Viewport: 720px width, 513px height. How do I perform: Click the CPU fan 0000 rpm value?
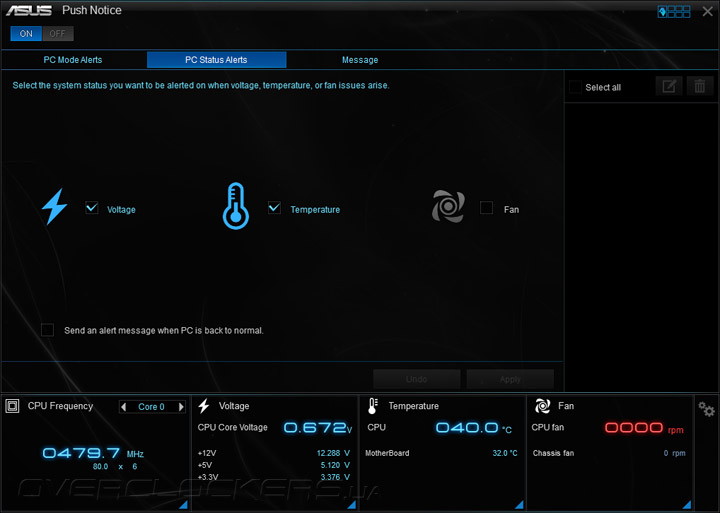[x=644, y=428]
